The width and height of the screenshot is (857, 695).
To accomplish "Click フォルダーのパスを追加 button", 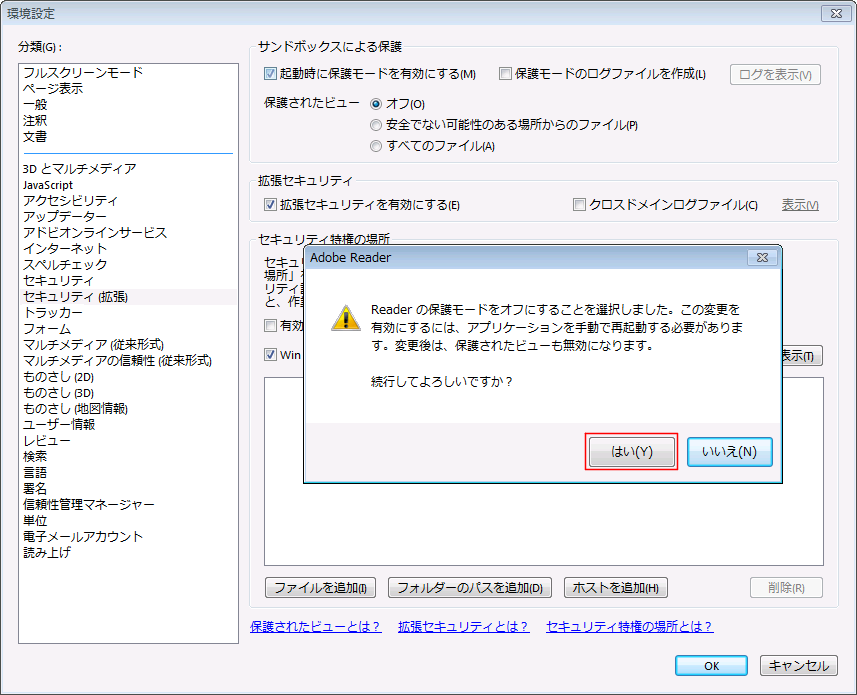I will coord(469,588).
